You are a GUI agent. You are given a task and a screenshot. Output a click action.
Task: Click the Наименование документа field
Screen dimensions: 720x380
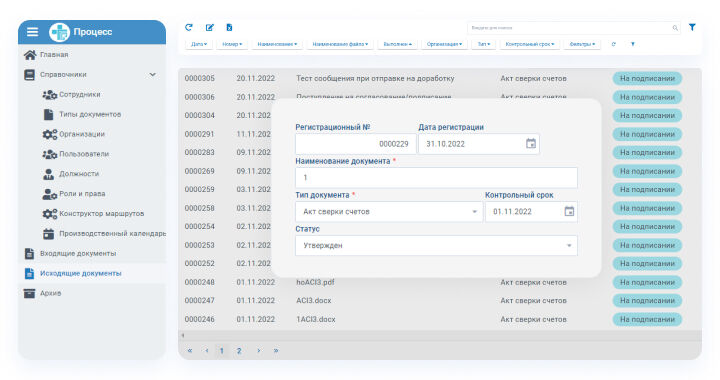coord(436,178)
